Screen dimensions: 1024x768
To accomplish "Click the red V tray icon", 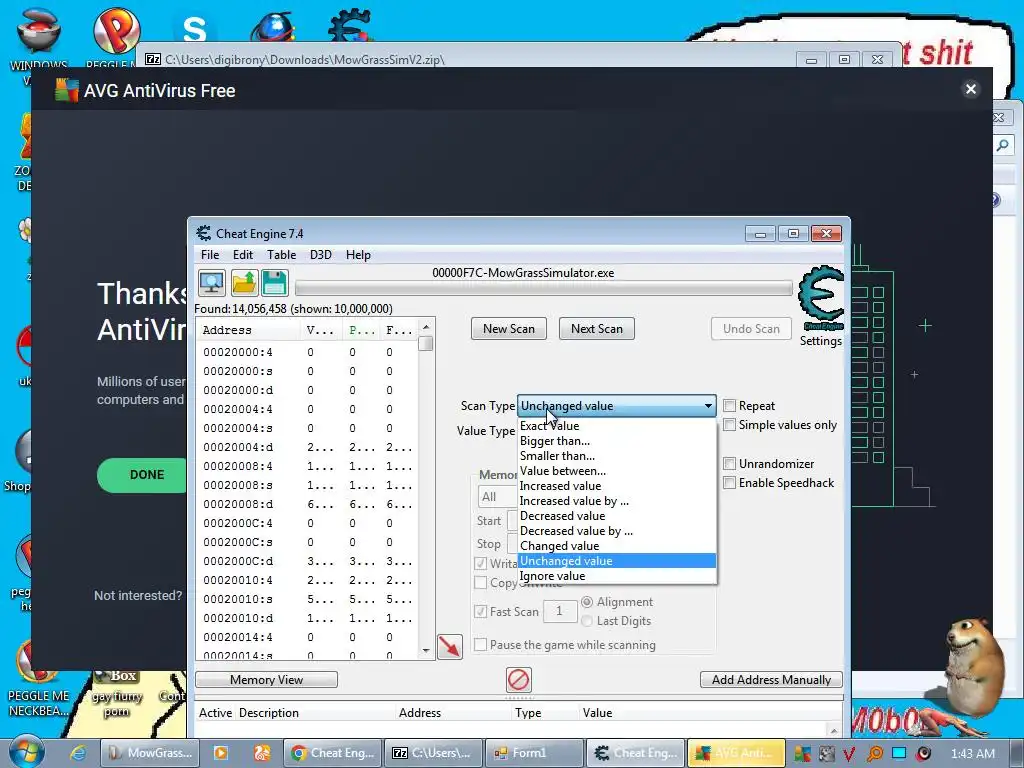I will pos(850,754).
